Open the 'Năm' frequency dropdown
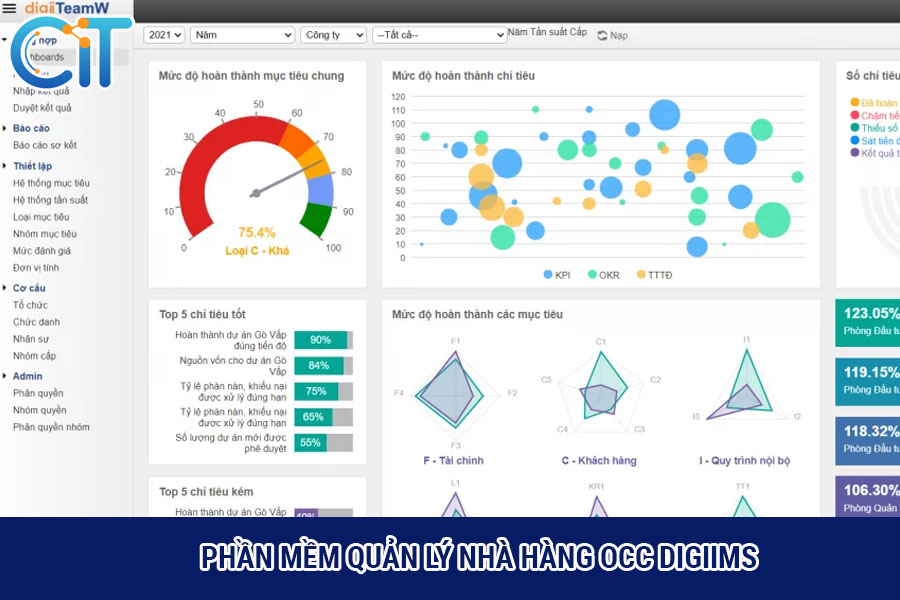 (242, 35)
